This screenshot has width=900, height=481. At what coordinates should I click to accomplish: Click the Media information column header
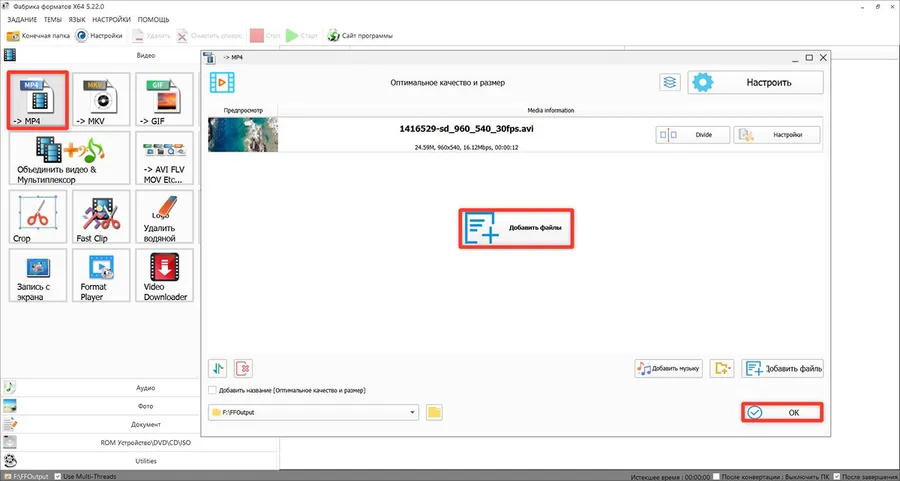[550, 110]
